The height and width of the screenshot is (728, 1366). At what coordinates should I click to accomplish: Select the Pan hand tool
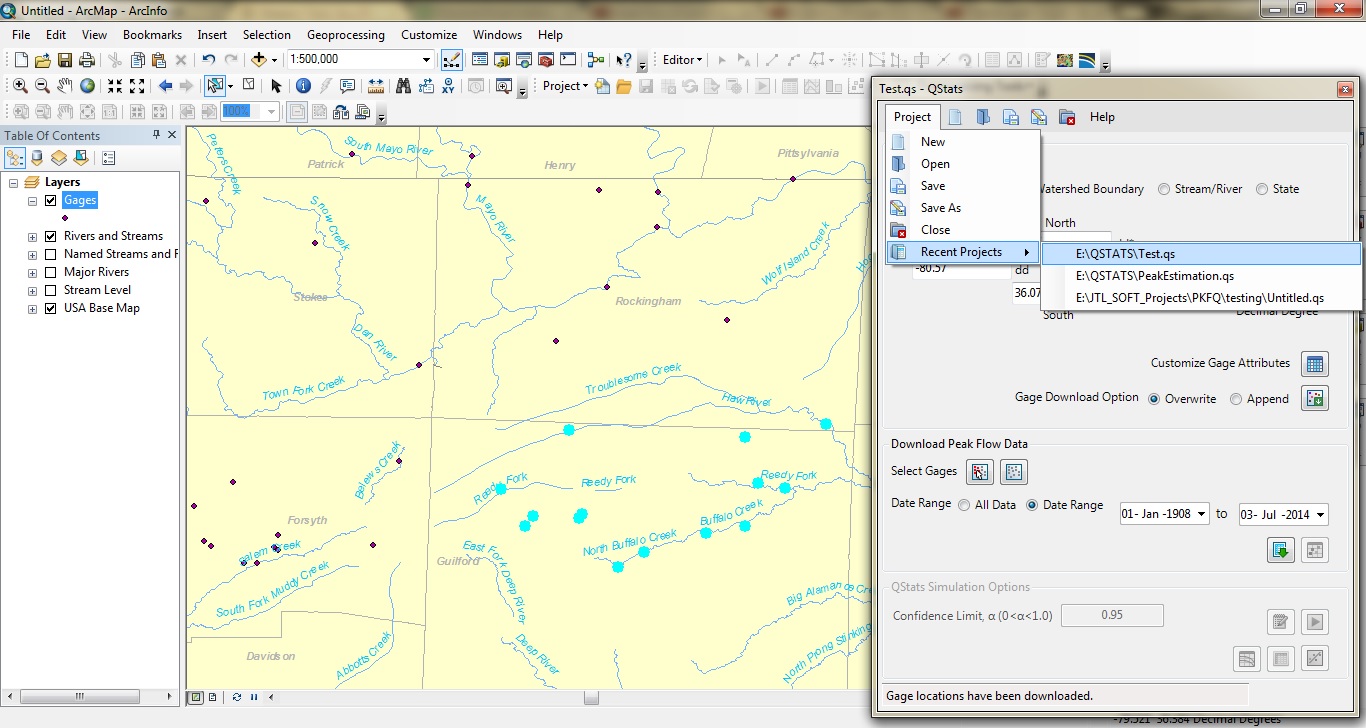(x=65, y=86)
